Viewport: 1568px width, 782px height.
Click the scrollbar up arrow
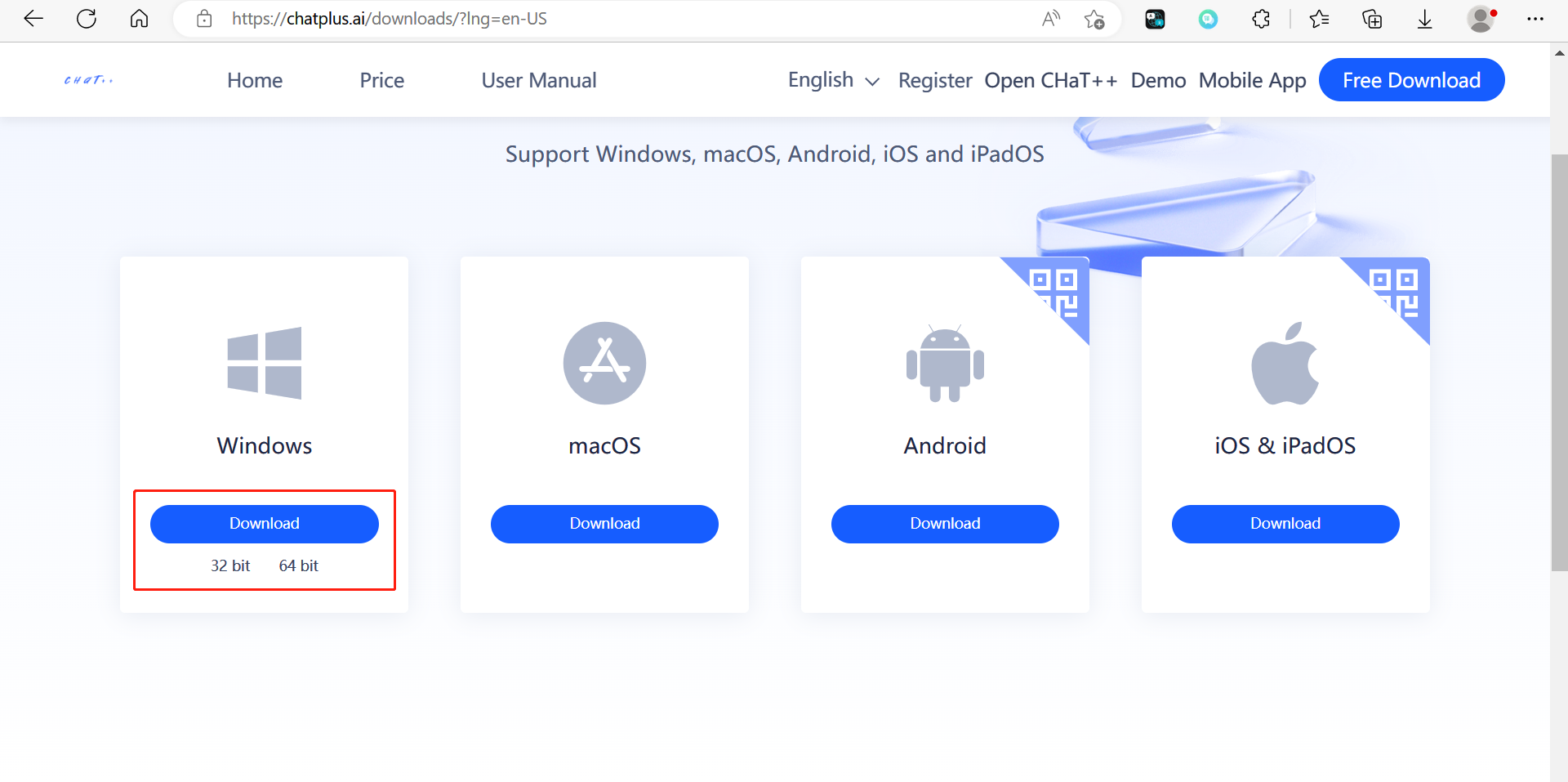pos(1559,53)
